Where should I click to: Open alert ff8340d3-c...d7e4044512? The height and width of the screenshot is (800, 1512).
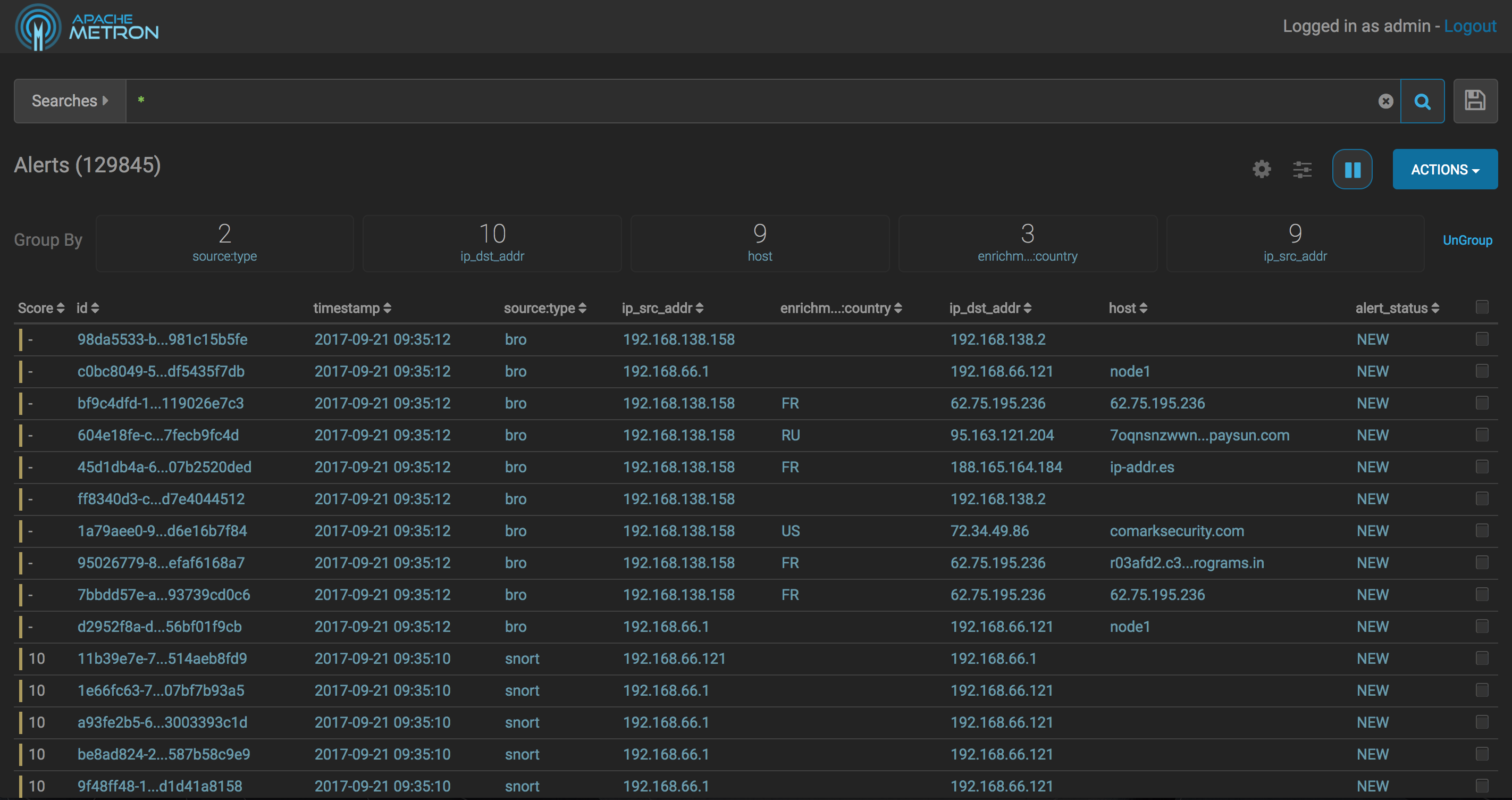[x=161, y=499]
